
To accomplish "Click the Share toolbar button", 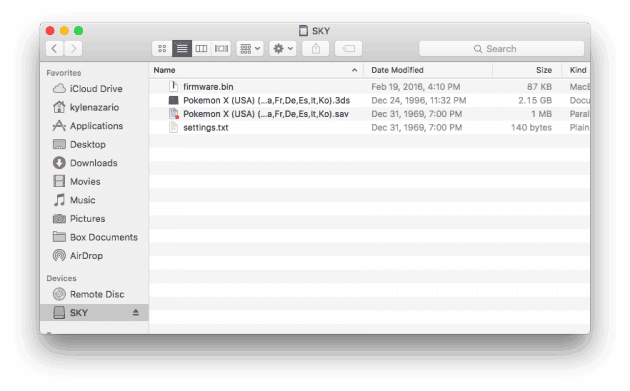I will (316, 49).
